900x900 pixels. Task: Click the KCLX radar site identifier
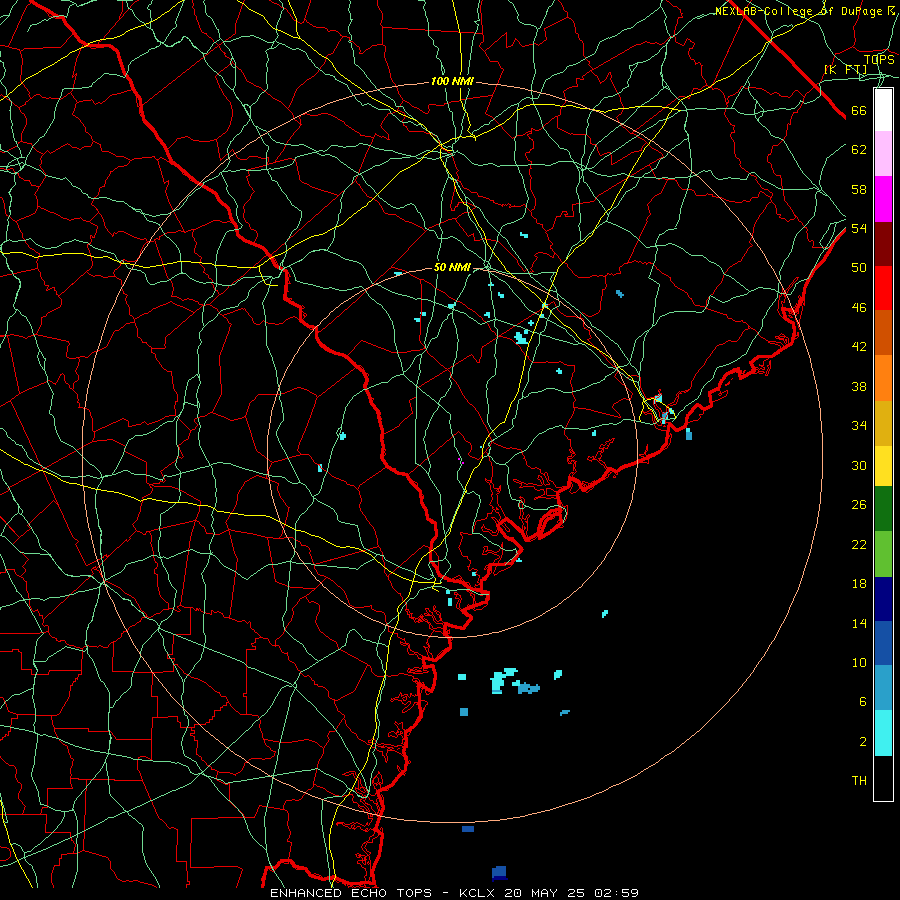tap(479, 893)
